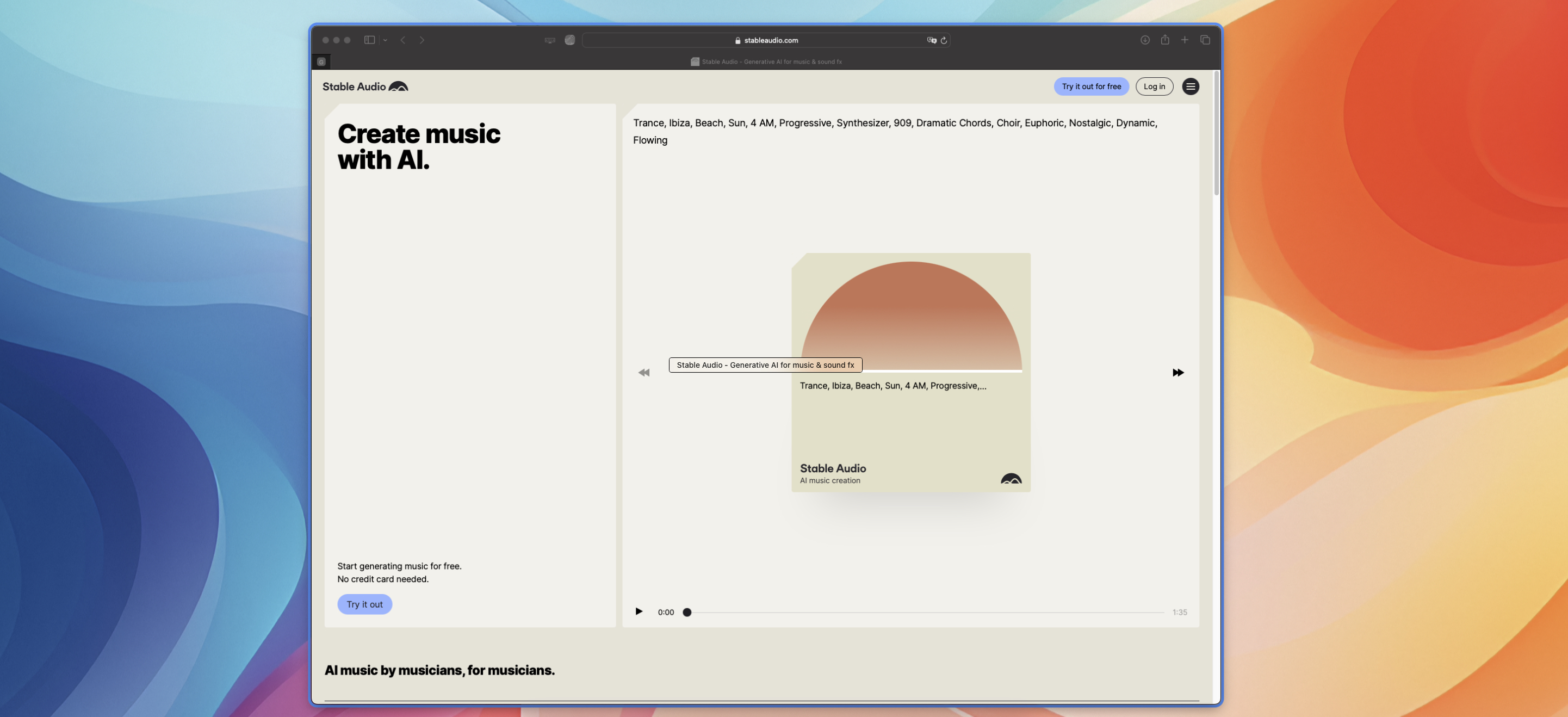Show the Safari tab overview
This screenshot has height=717, width=1568.
[x=1204, y=40]
